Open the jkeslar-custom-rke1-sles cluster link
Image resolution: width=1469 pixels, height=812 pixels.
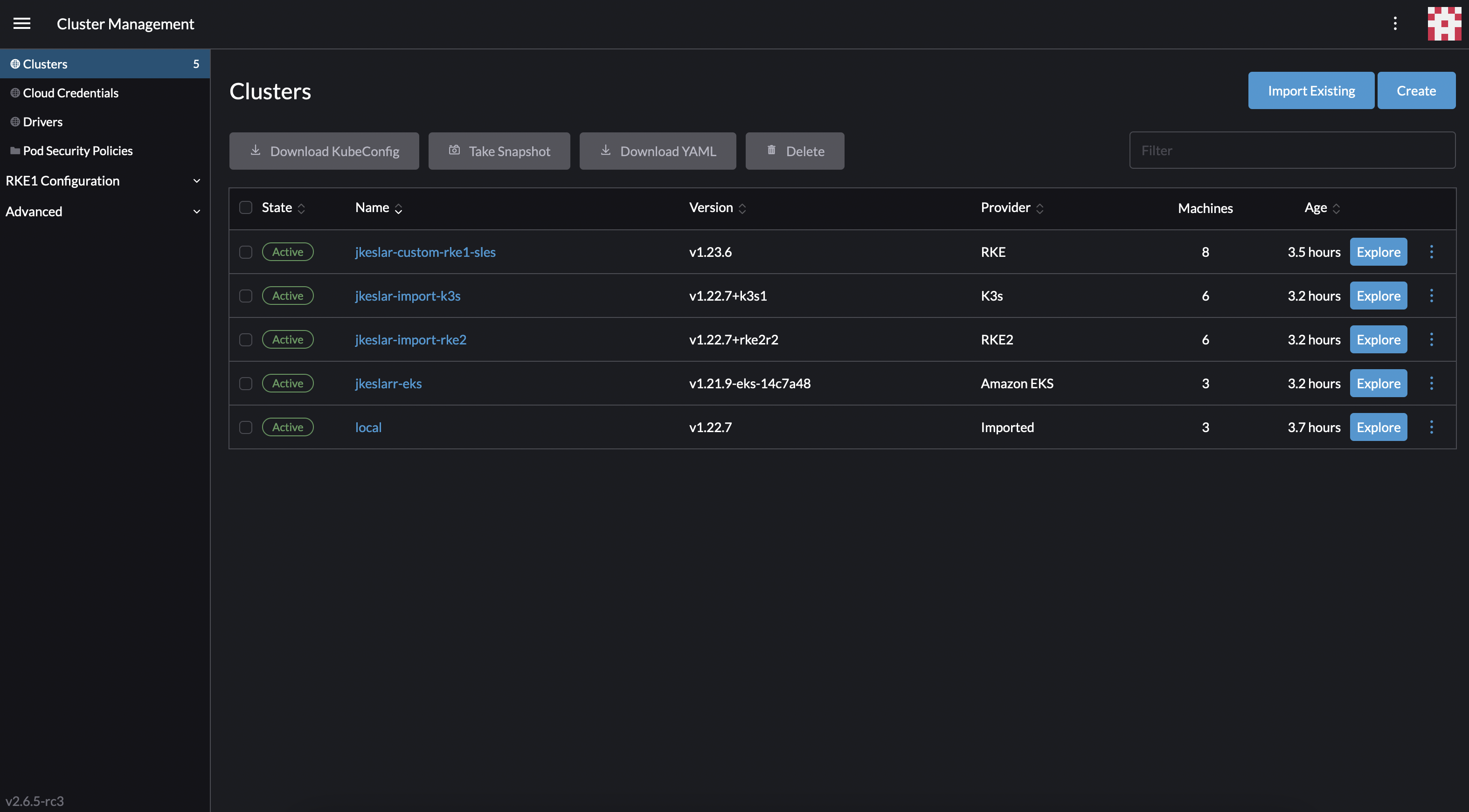pos(425,252)
